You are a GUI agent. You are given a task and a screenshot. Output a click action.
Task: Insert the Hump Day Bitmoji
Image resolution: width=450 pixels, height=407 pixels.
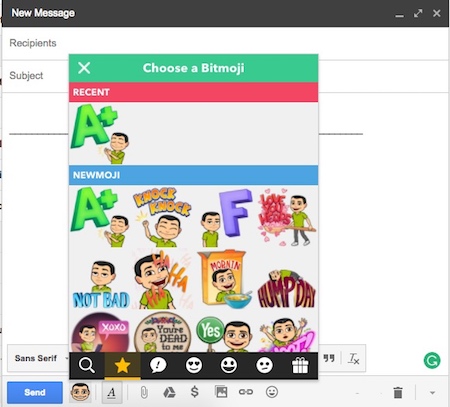(x=287, y=288)
